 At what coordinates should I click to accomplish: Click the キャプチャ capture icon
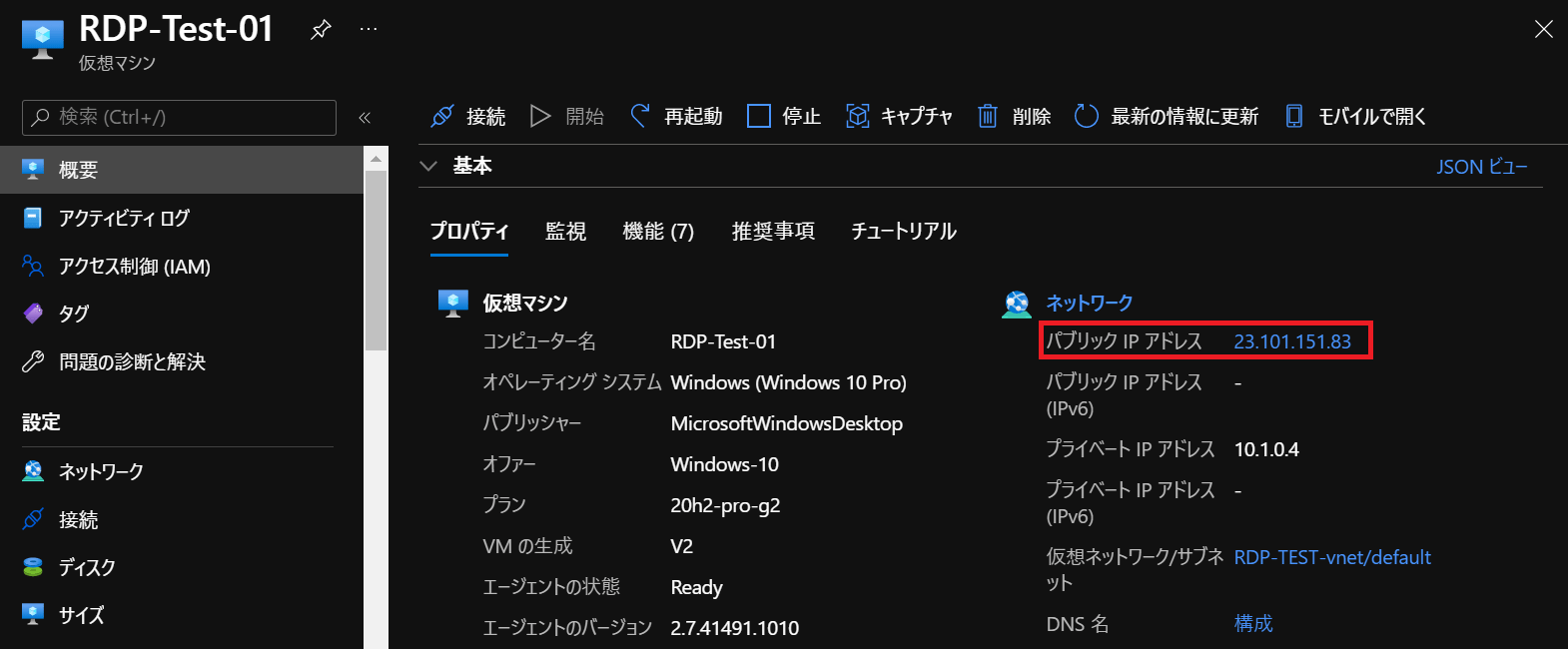click(857, 117)
